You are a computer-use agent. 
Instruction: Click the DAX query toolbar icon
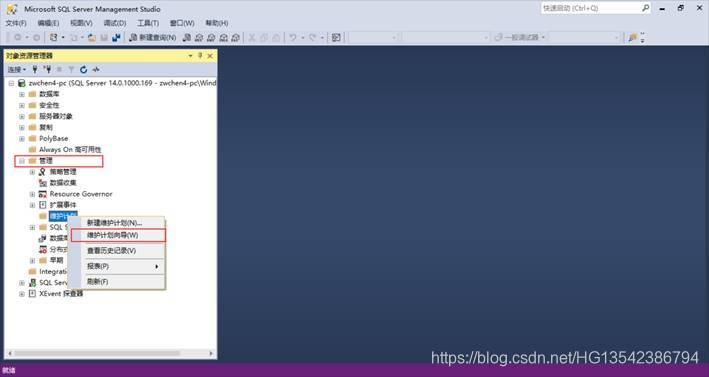[x=235, y=38]
